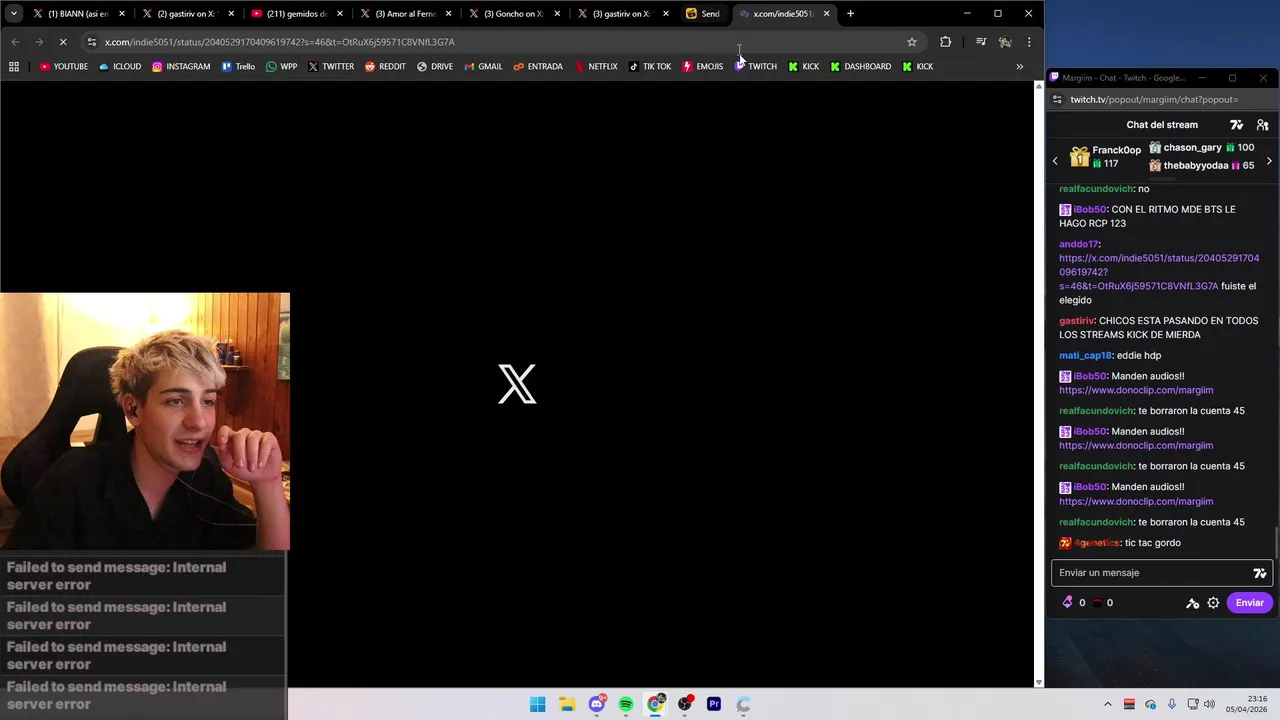The image size is (1280, 720).
Task: Open Trello bookmark
Action: (238, 67)
